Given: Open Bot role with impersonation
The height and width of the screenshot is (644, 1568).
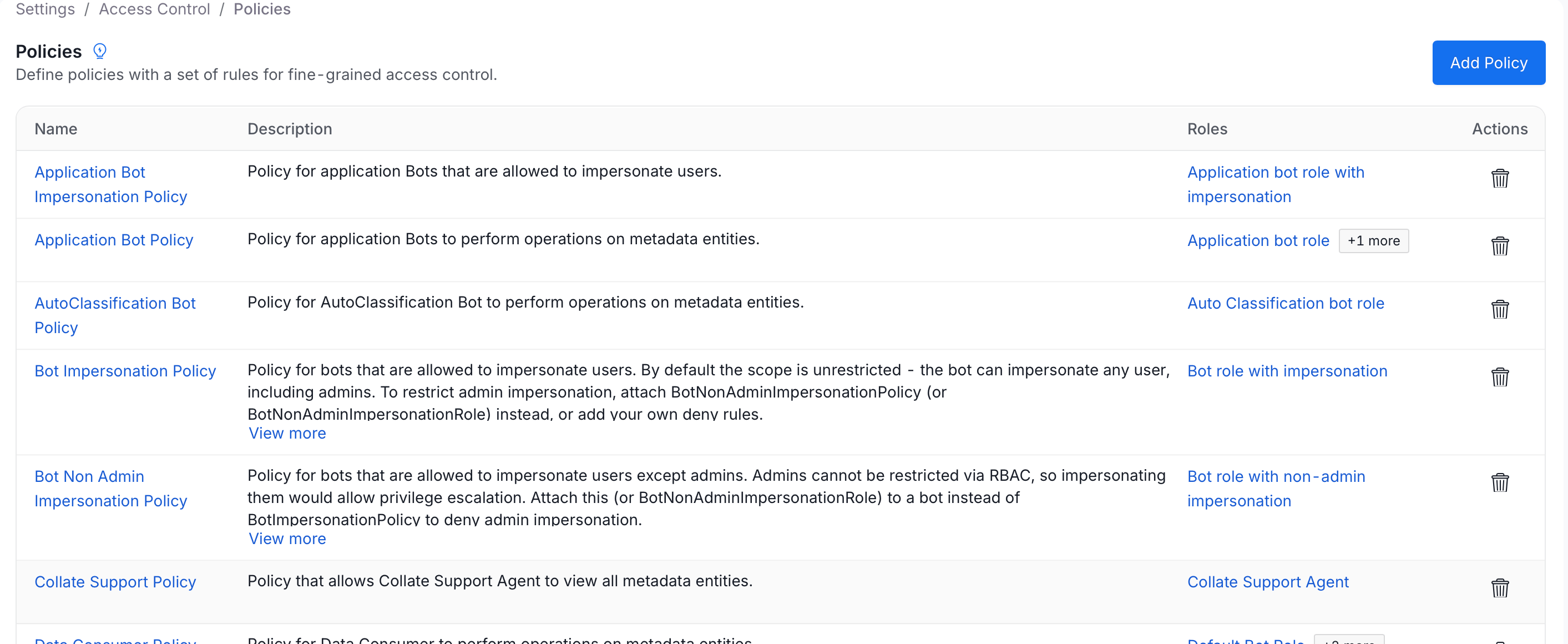Looking at the screenshot, I should click(x=1287, y=371).
